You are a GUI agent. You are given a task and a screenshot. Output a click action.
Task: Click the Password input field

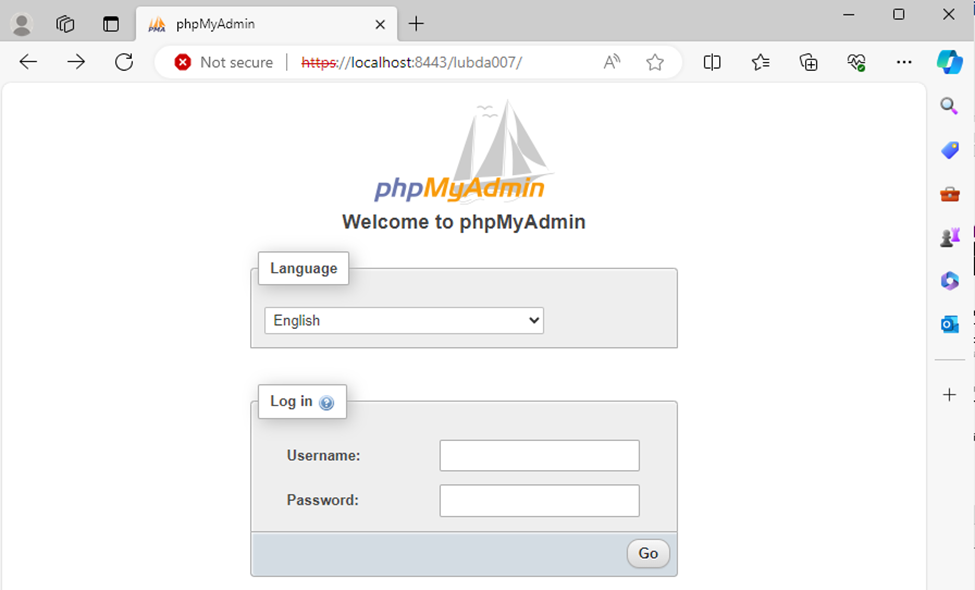tap(539, 500)
